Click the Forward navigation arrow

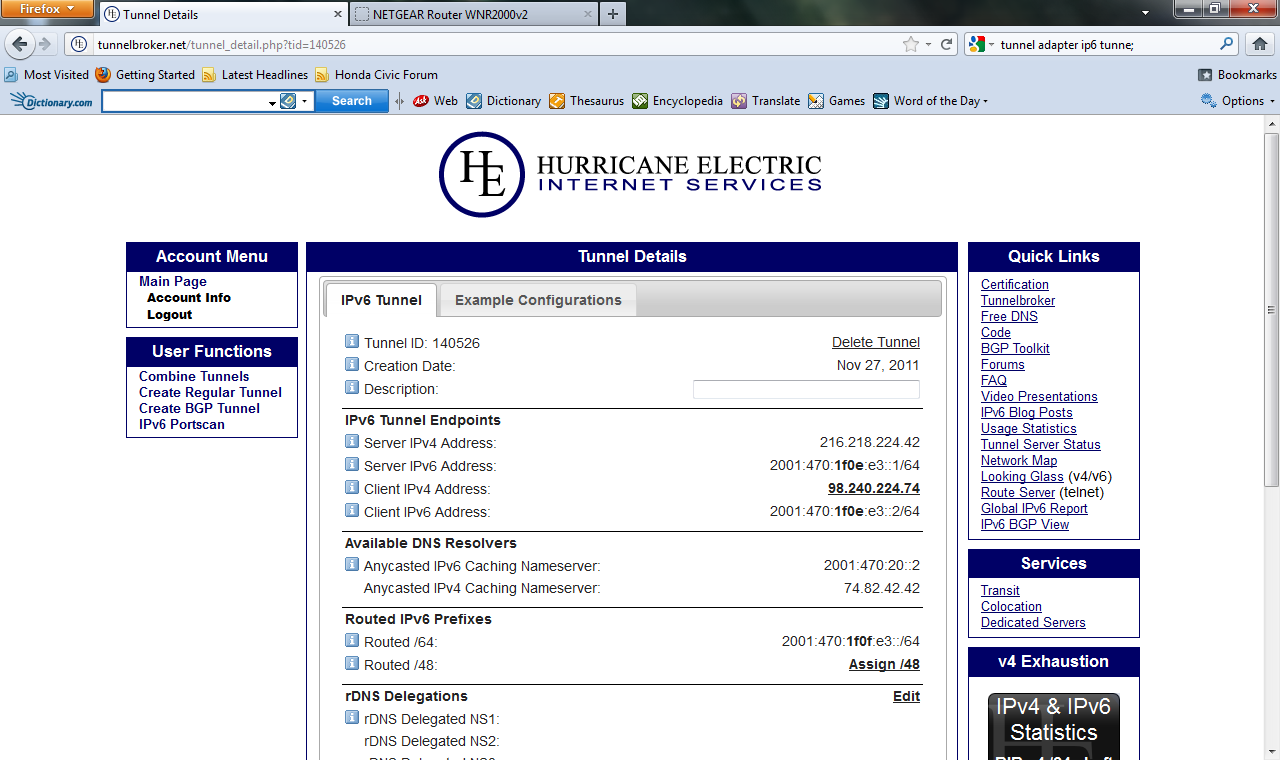tap(44, 44)
